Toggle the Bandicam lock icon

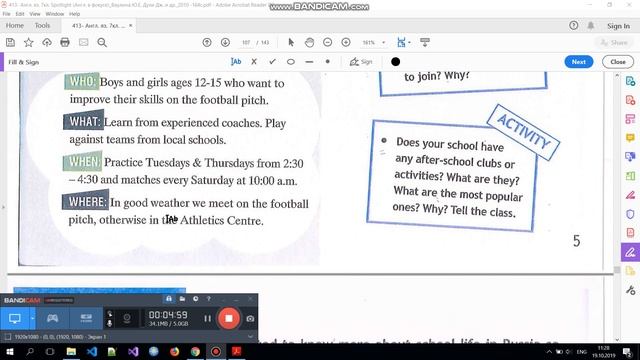click(x=169, y=299)
